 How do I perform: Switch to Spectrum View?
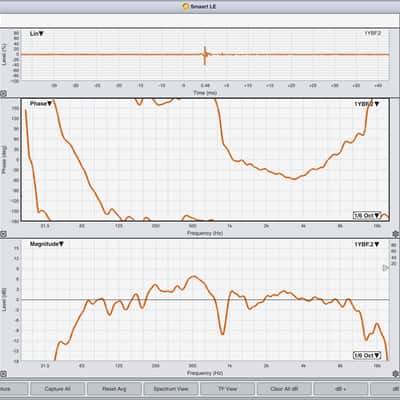point(171,389)
